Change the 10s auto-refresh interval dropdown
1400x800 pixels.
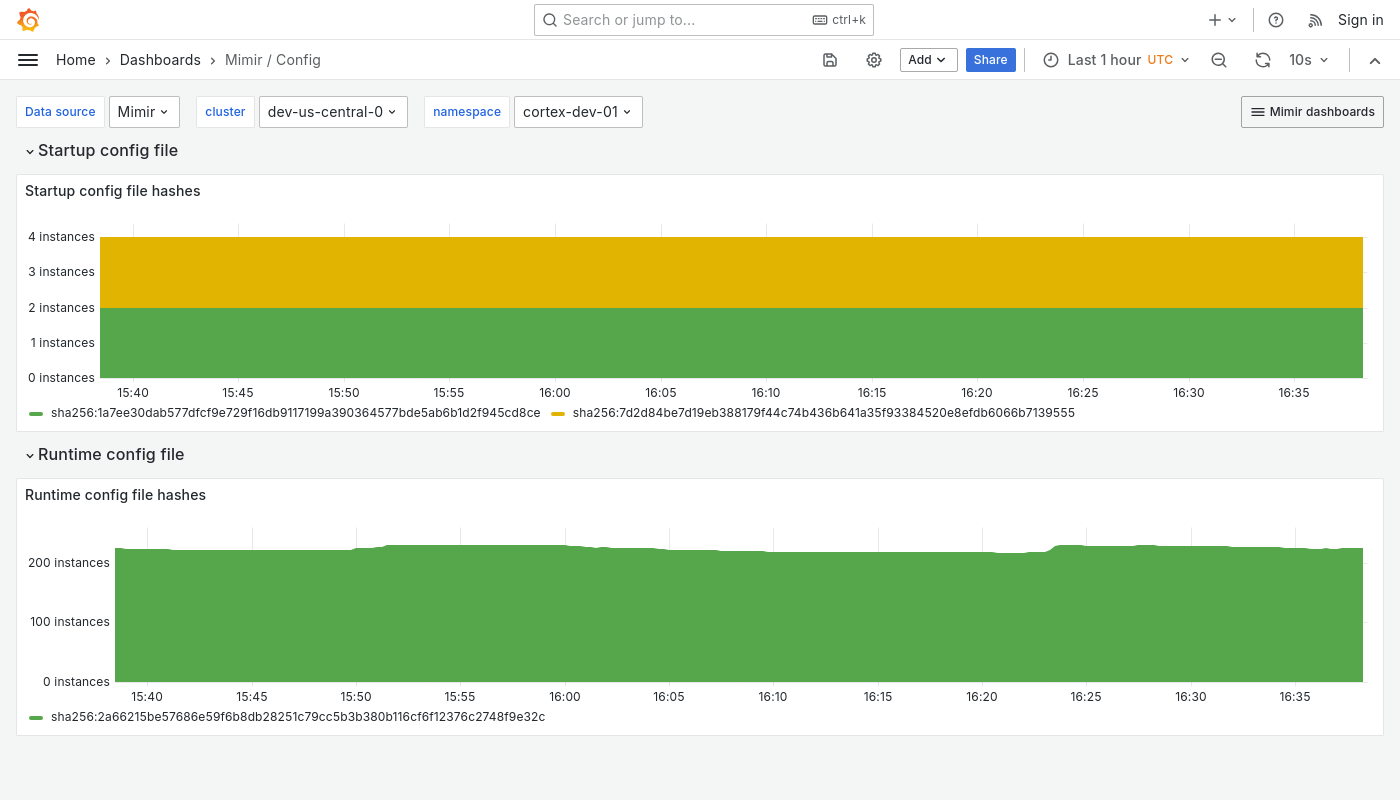(x=1307, y=60)
